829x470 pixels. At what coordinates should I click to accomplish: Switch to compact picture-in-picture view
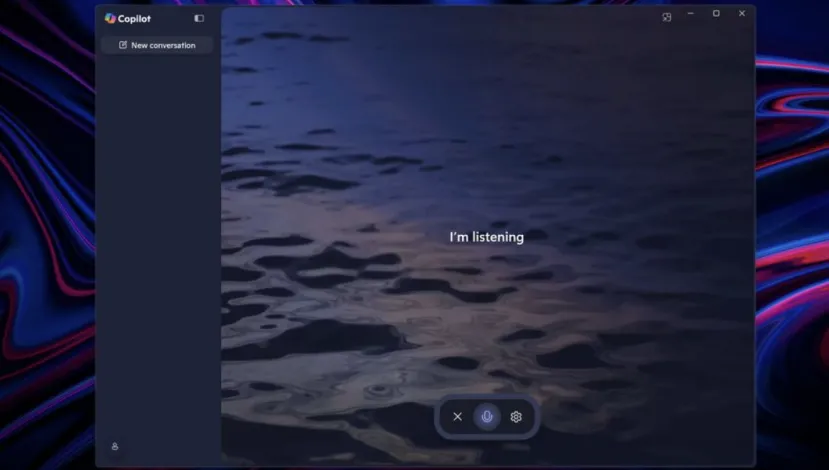pyautogui.click(x=667, y=17)
